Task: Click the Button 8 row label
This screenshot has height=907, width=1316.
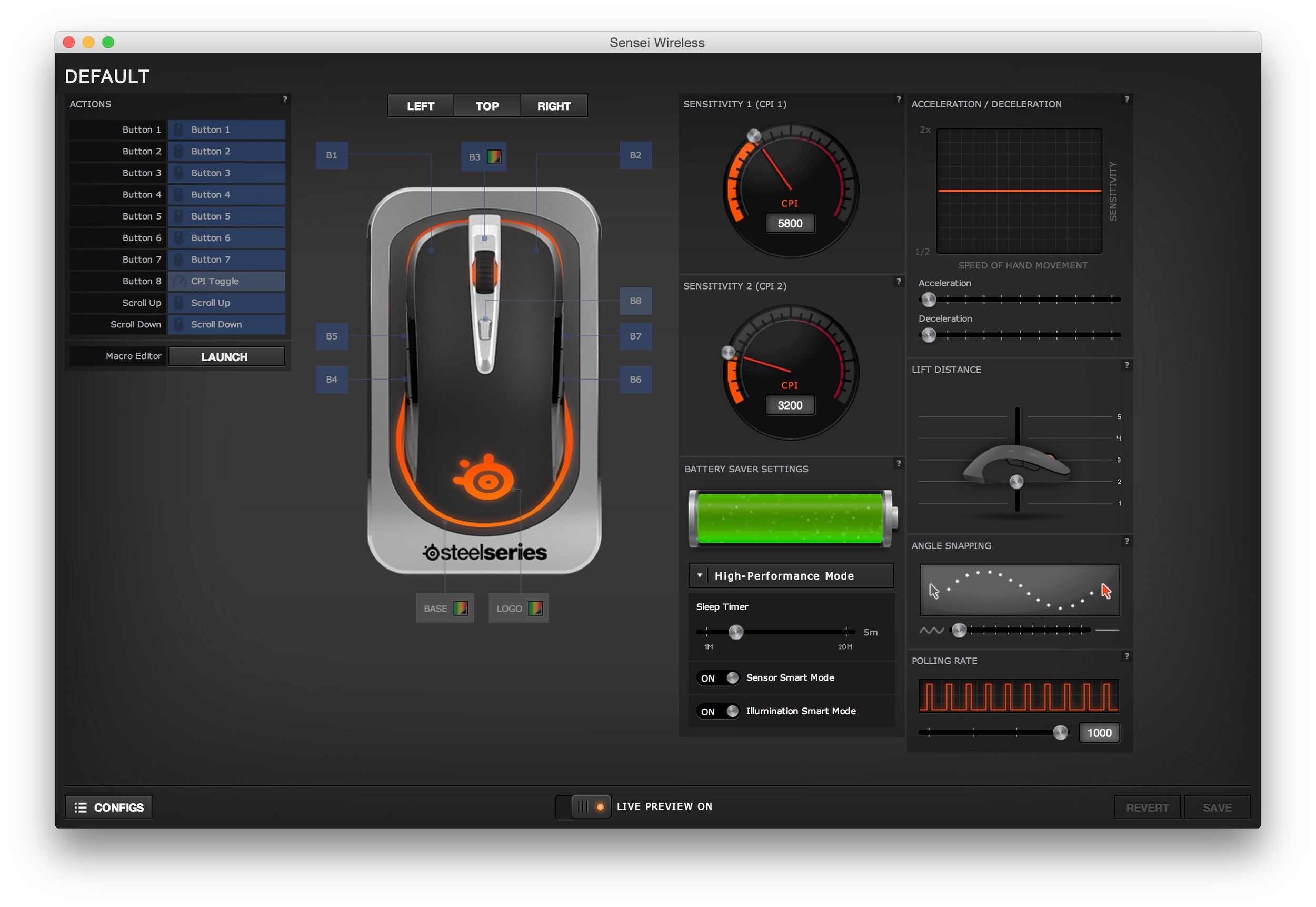Action: [118, 281]
